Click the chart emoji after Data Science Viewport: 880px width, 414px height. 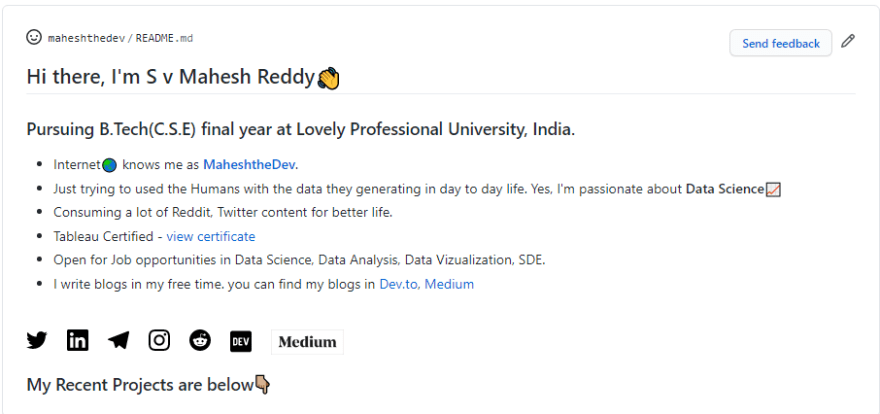(x=773, y=190)
